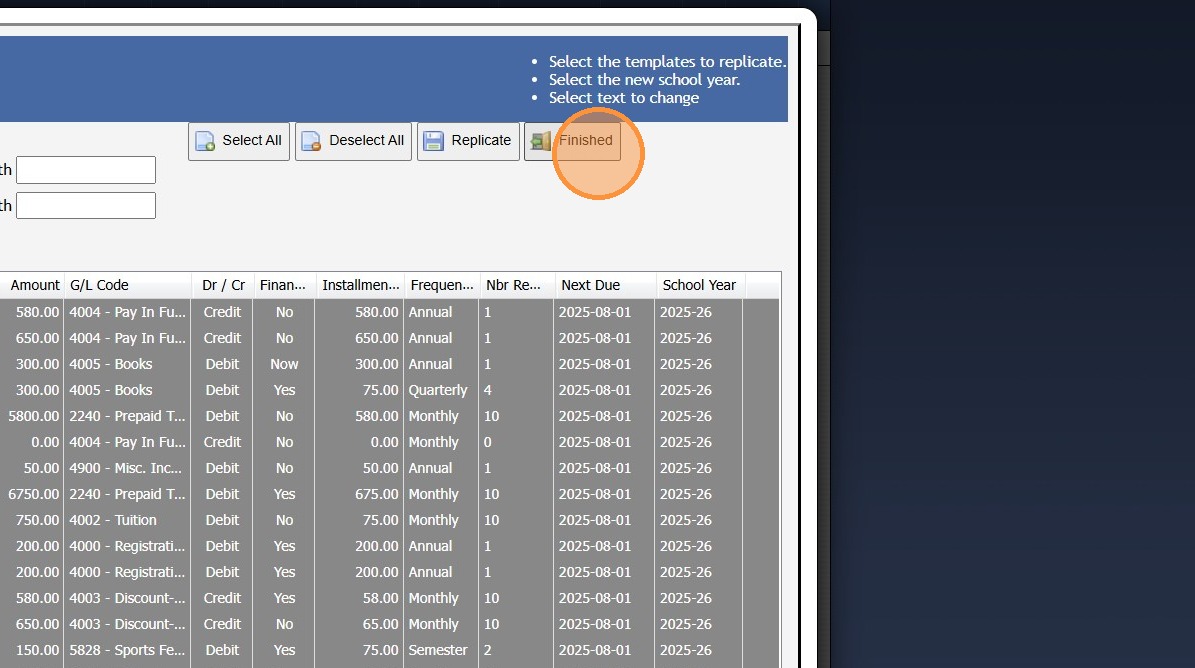Select the 750.00 amount cell
The image size is (1195, 668).
point(32,520)
